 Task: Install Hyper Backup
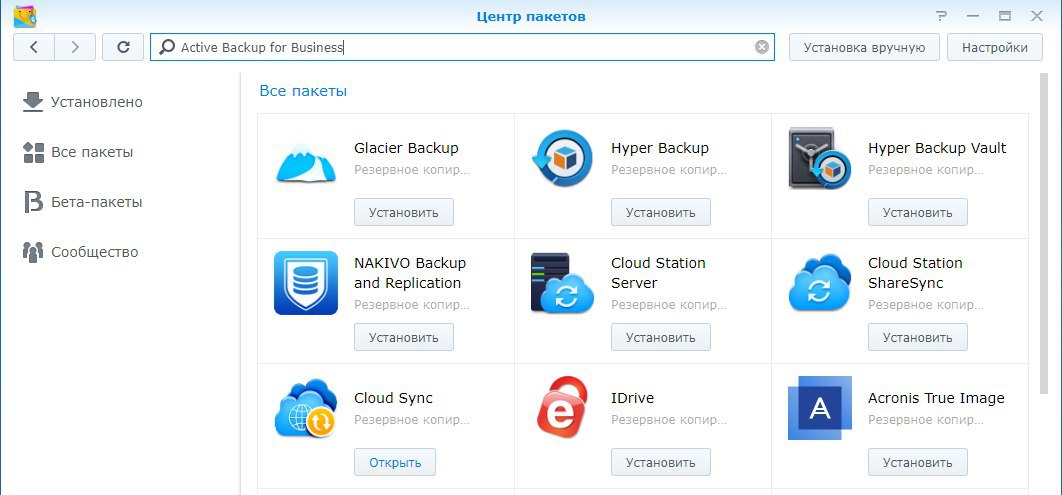tap(660, 212)
